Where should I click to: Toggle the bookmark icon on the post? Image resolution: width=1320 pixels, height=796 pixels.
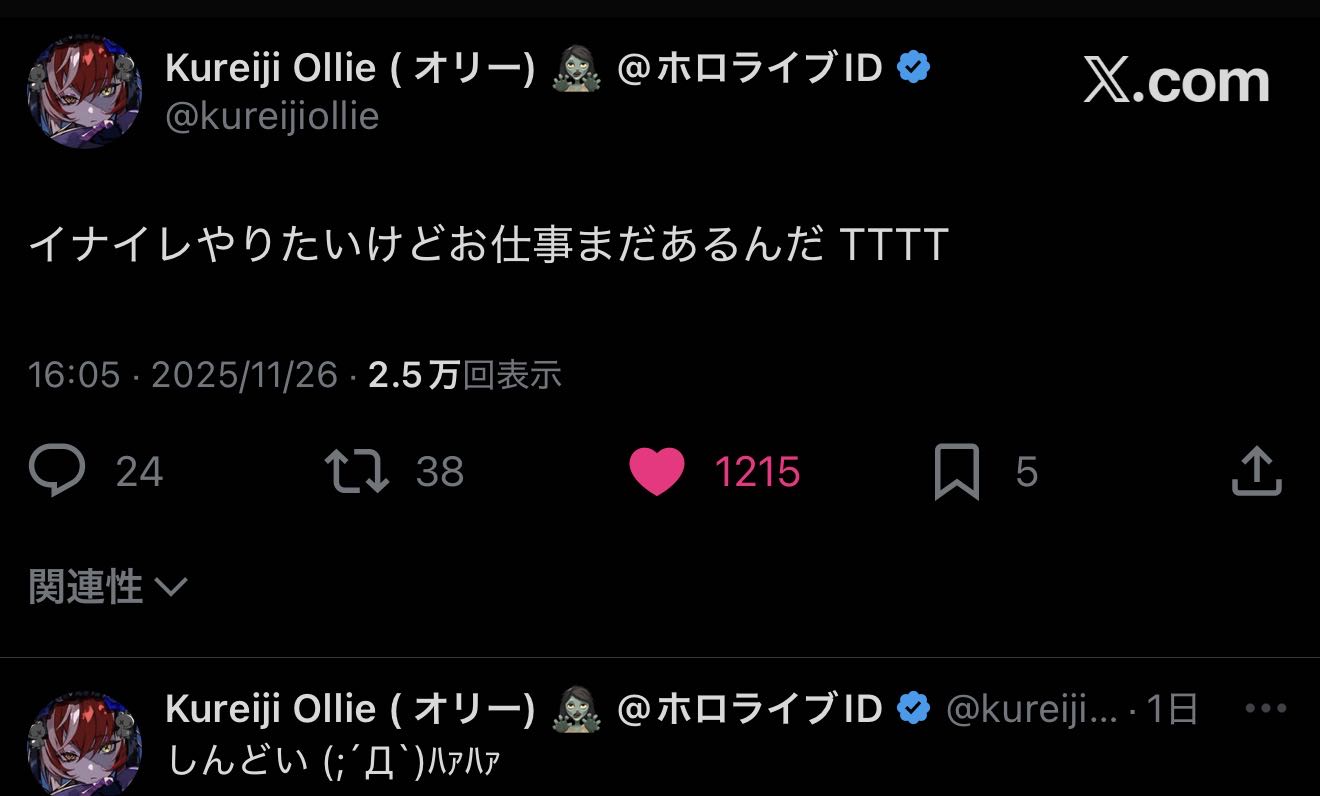coord(956,472)
